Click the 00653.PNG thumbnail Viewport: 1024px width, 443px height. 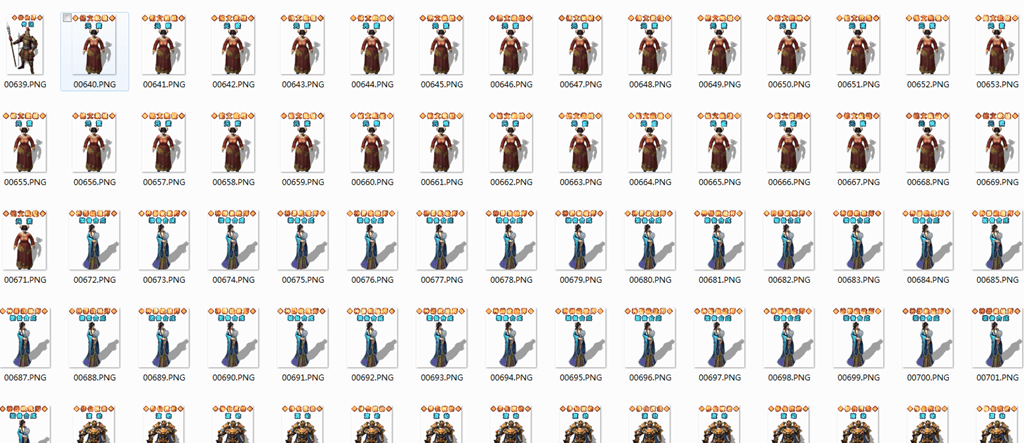[997, 46]
